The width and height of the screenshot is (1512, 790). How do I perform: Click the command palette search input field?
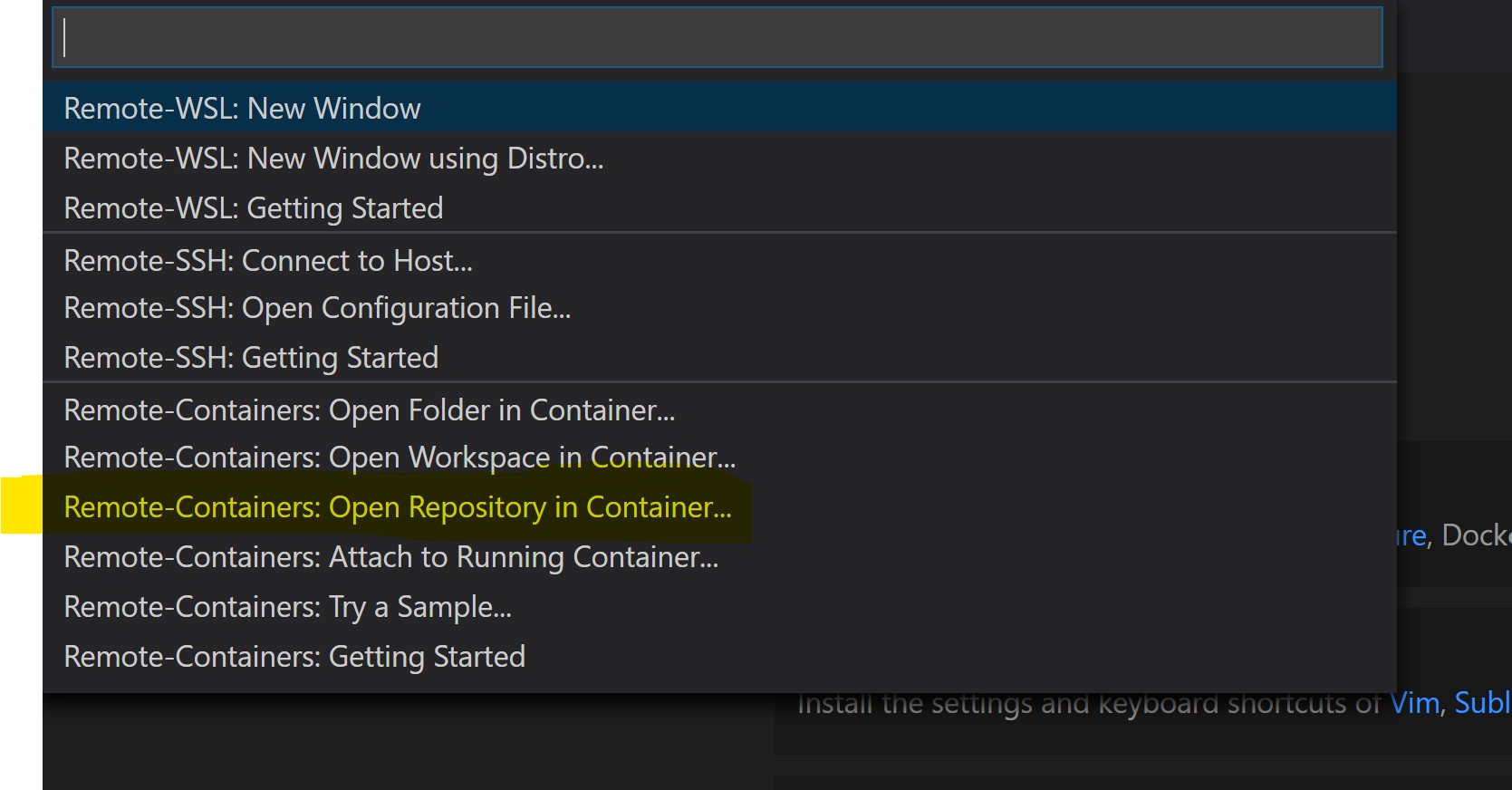(717, 37)
